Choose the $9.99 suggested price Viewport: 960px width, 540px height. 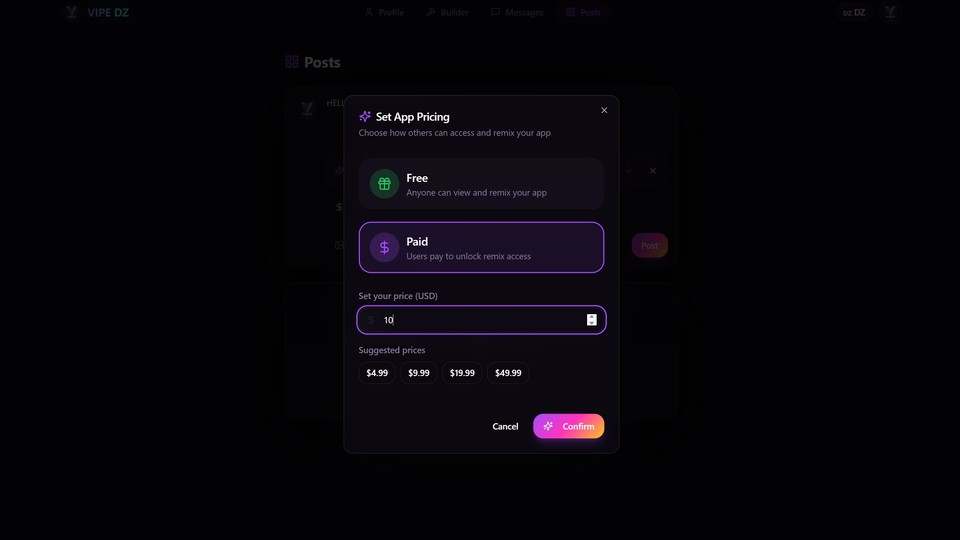419,373
